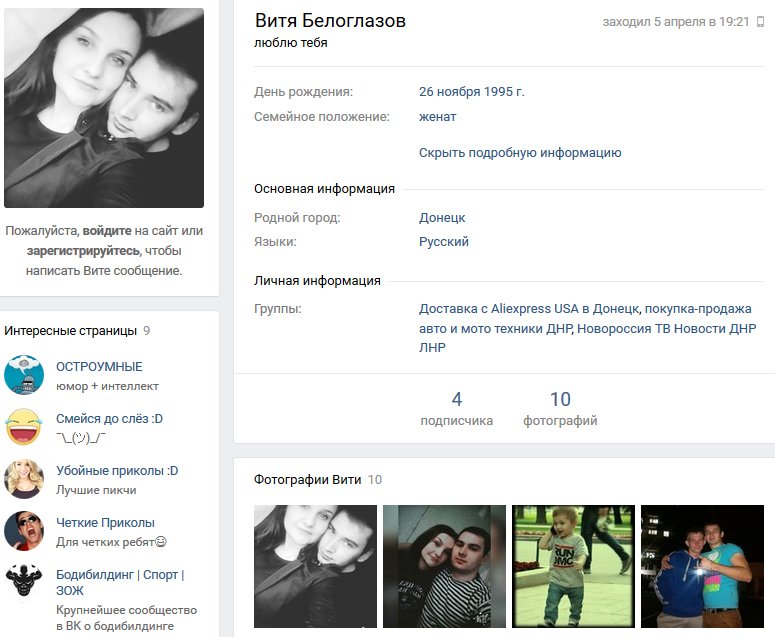Open the ОСТРОУМНЫЕ page avatar icon
Image resolution: width=775 pixels, height=637 pixels.
(24, 375)
